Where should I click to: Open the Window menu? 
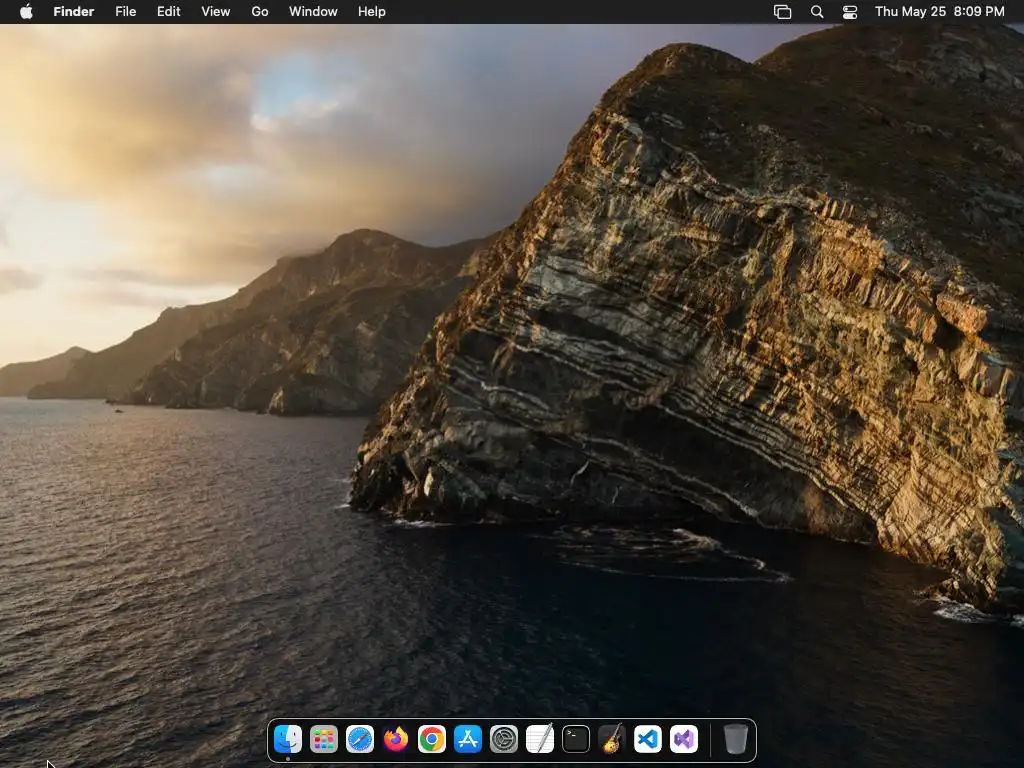pos(313,12)
